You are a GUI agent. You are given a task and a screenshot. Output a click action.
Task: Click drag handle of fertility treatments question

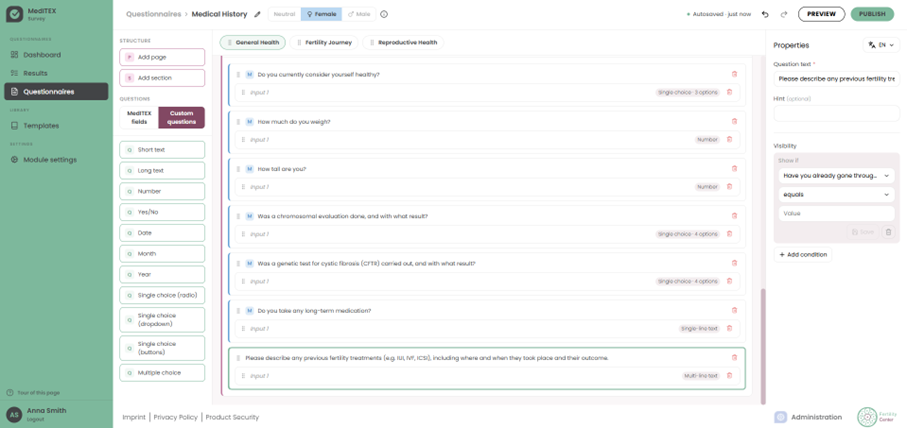click(238, 357)
